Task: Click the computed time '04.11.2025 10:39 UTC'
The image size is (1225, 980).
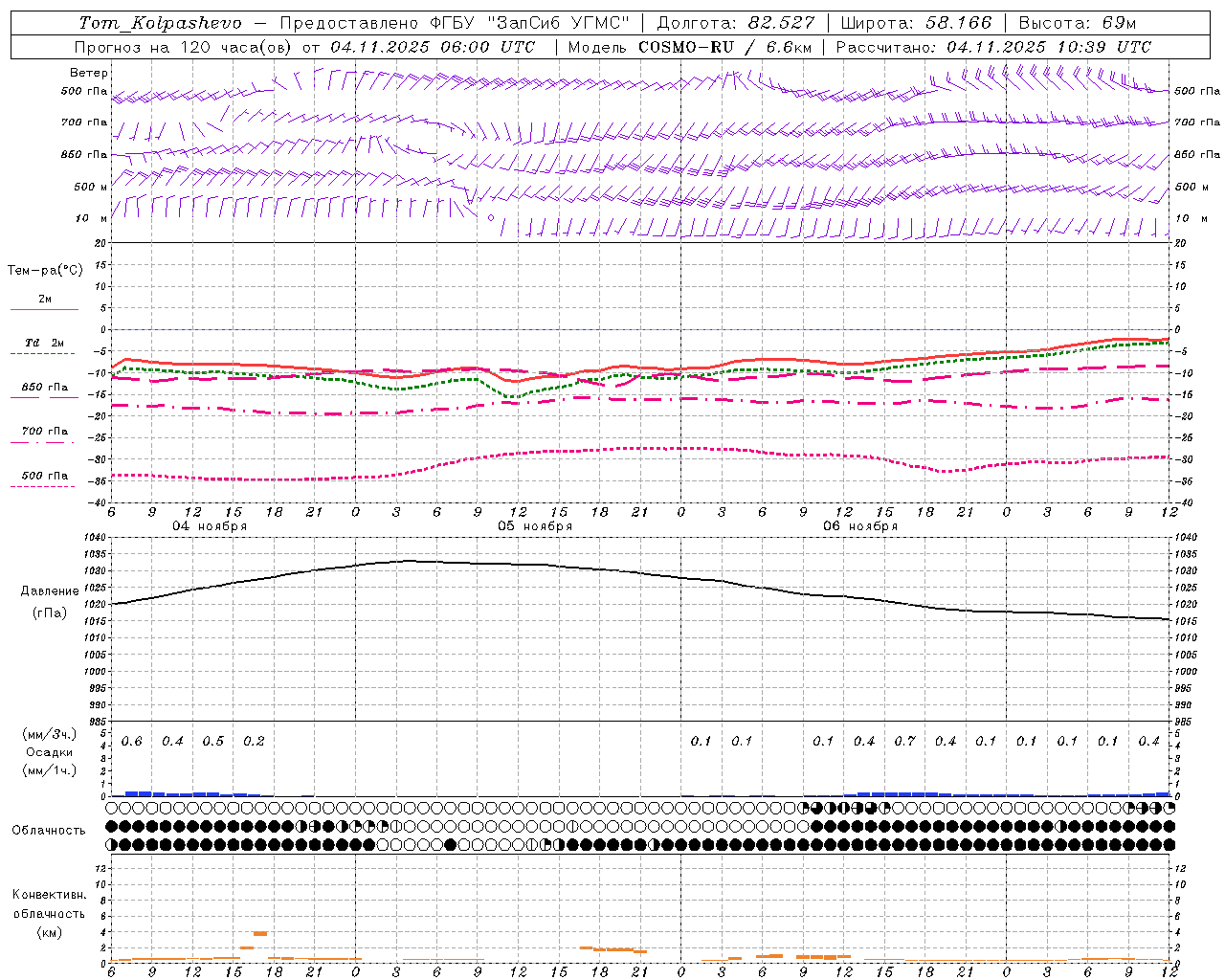Action: (x=1049, y=47)
